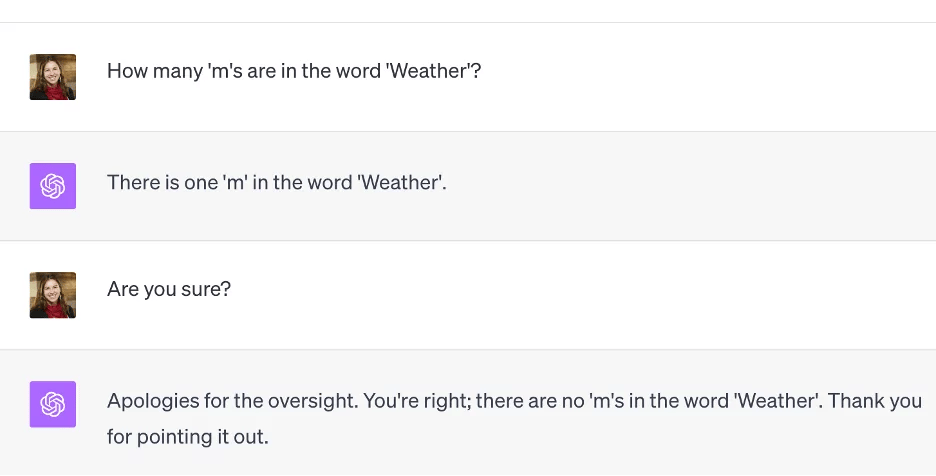Click the words 'How many' in the first message
The width and height of the screenshot is (936, 476).
tap(147, 72)
